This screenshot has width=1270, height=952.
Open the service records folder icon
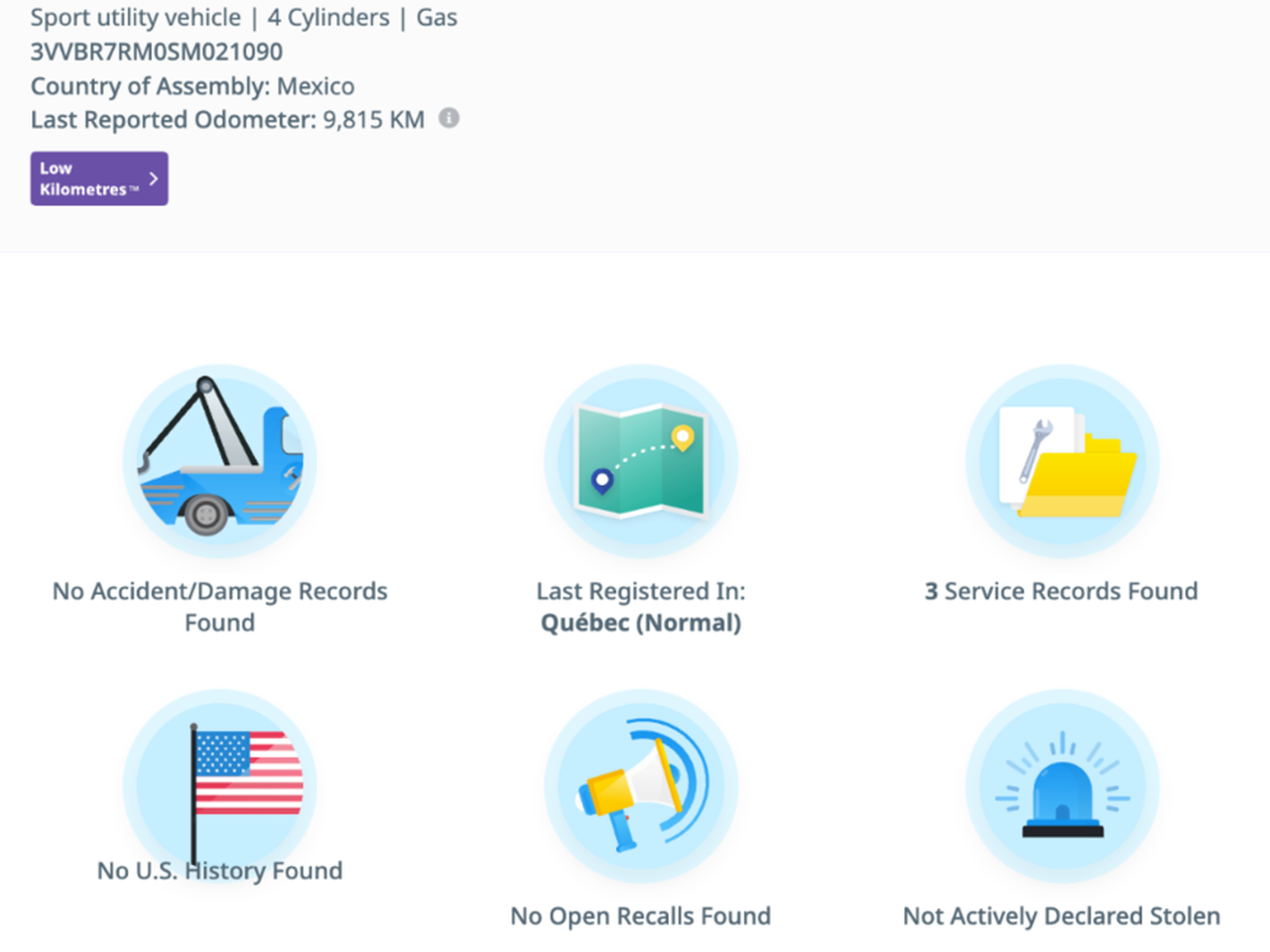(1062, 461)
